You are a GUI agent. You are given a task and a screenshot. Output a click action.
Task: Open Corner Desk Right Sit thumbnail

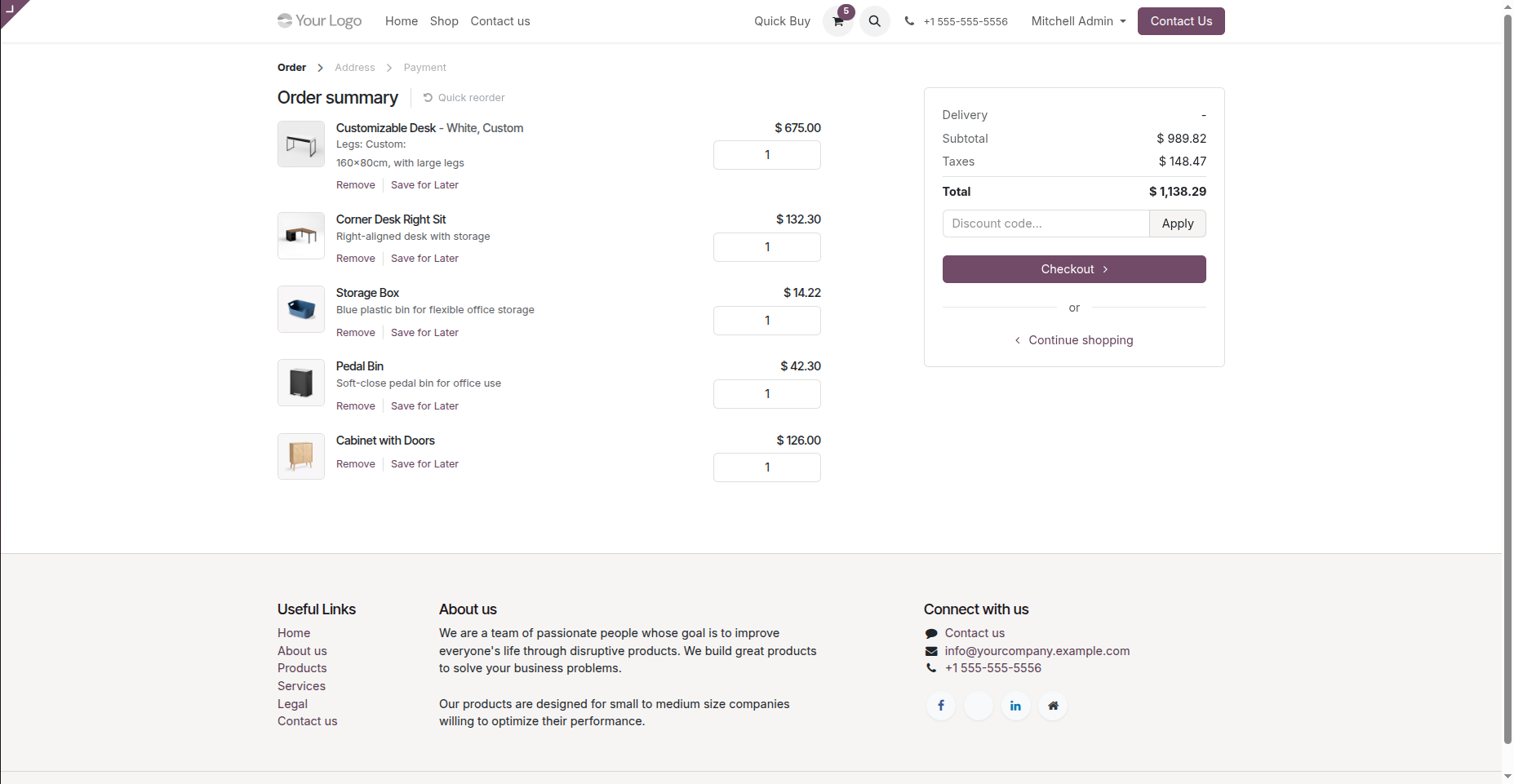click(301, 236)
